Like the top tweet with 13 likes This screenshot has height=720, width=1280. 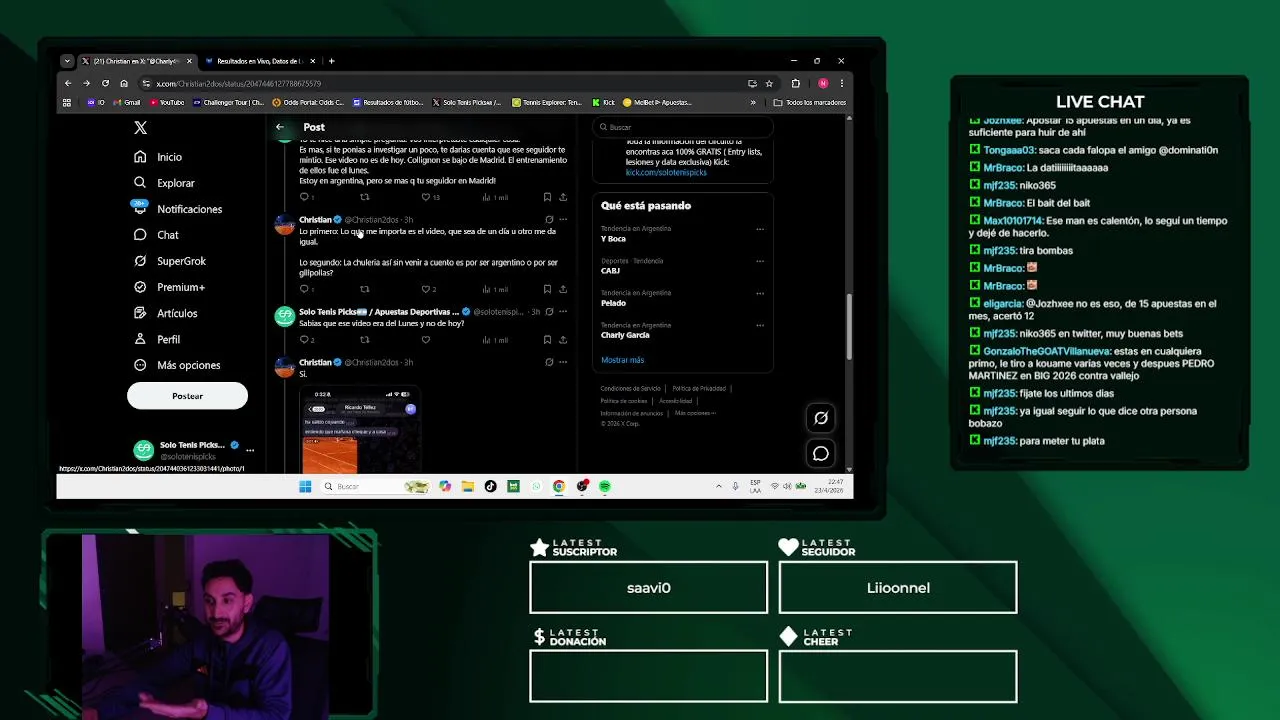(425, 197)
